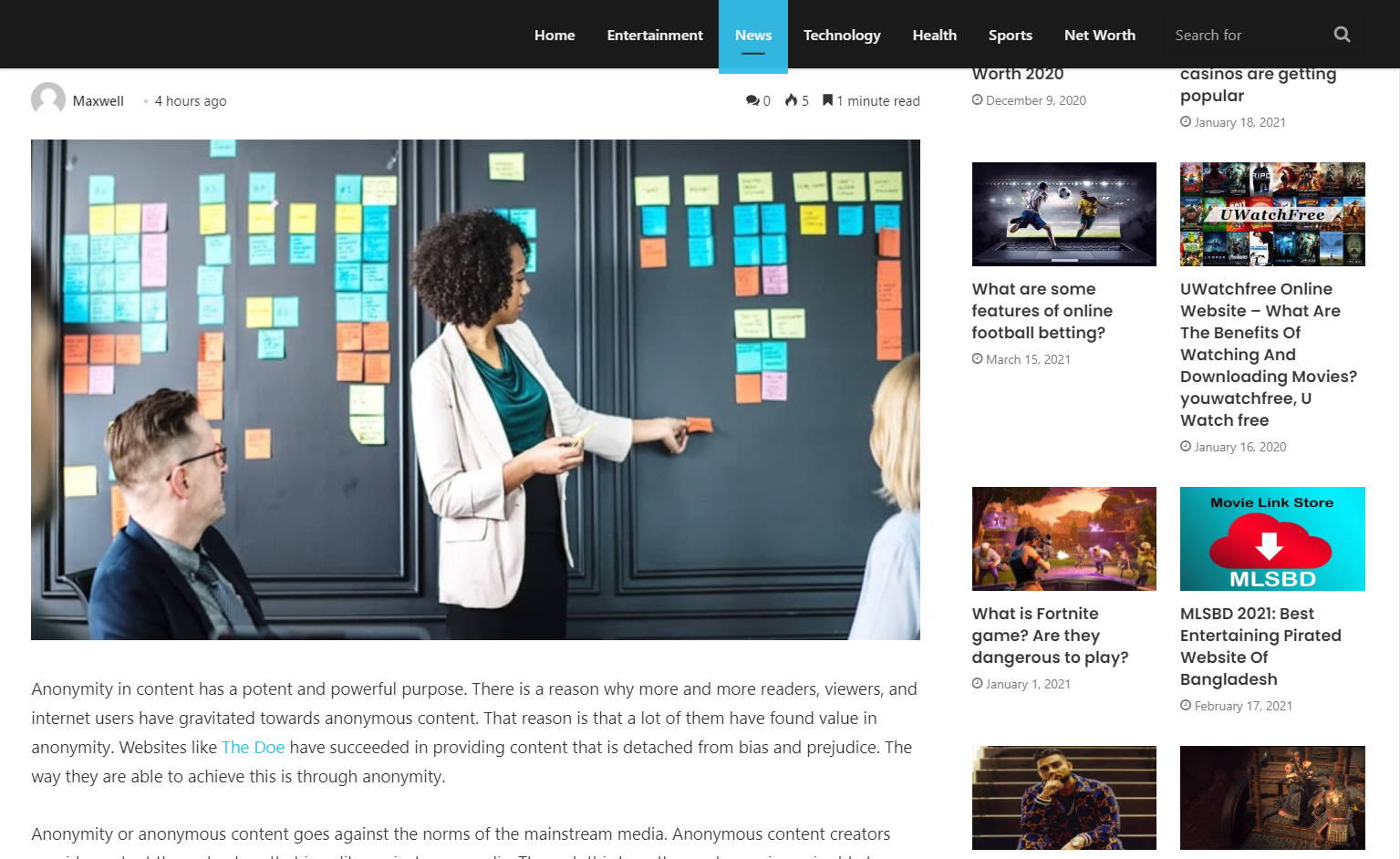Open the Sports menu item
This screenshot has width=1400, height=859.
(x=1010, y=35)
